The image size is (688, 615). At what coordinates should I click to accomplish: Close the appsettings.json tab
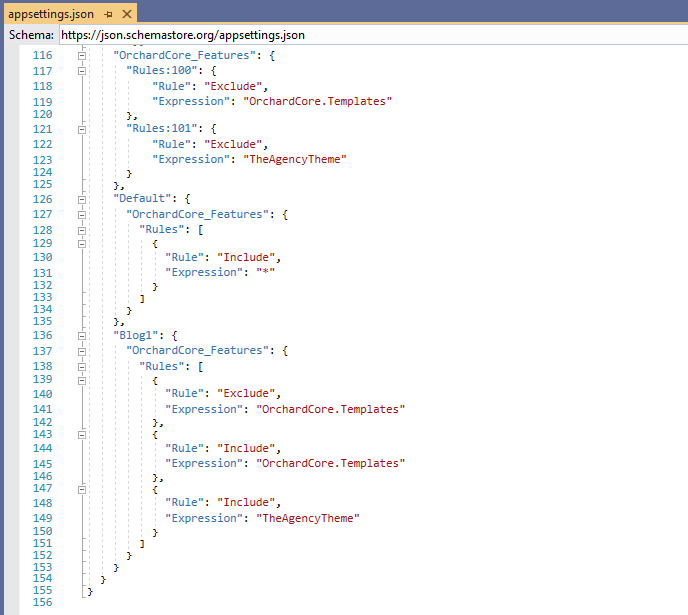[127, 14]
